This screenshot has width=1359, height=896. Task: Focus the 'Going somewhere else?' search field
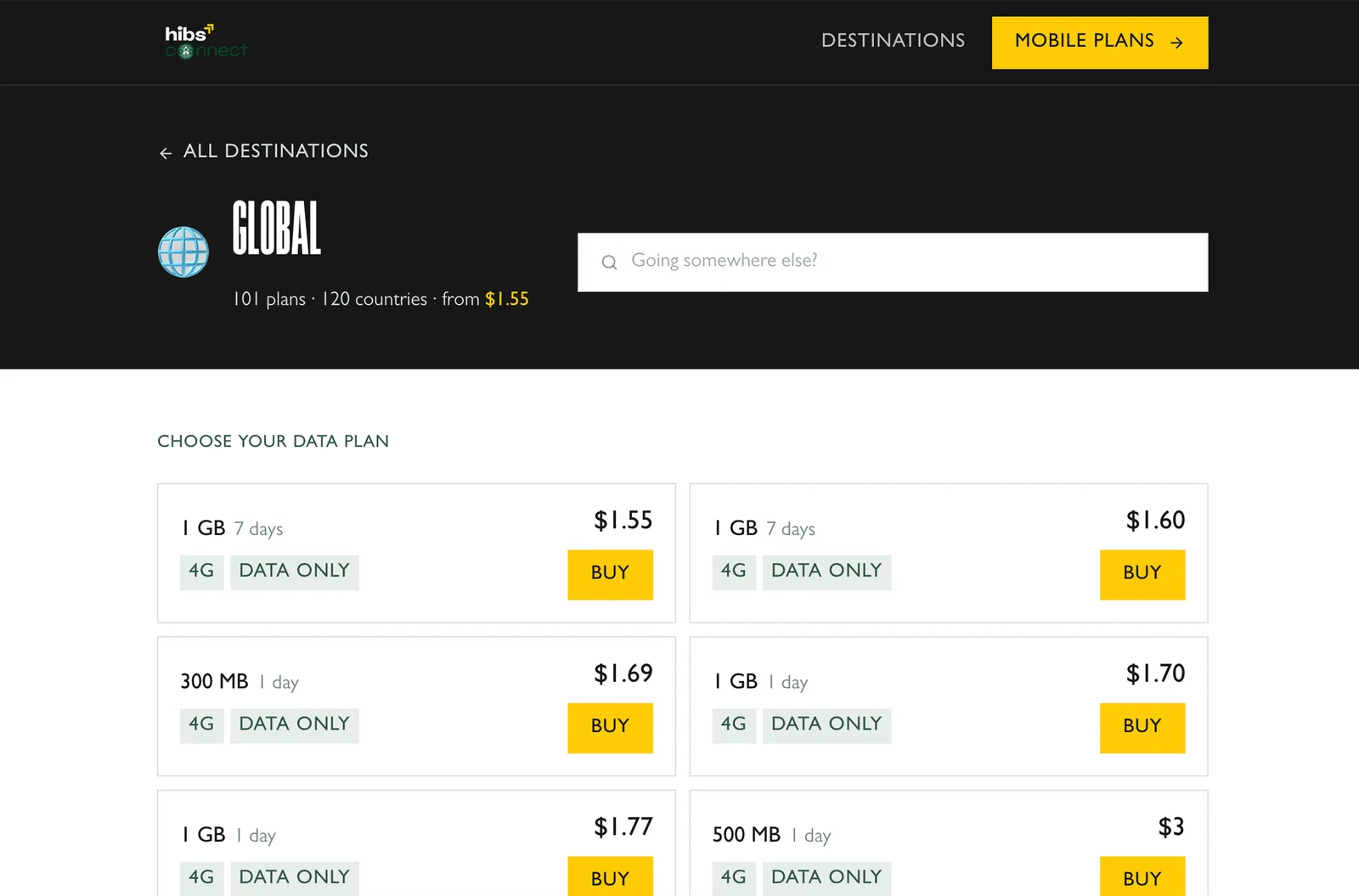[893, 262]
